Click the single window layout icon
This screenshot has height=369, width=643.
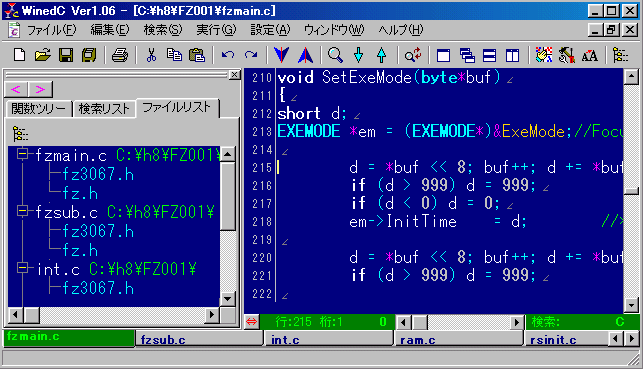pyautogui.click(x=443, y=55)
